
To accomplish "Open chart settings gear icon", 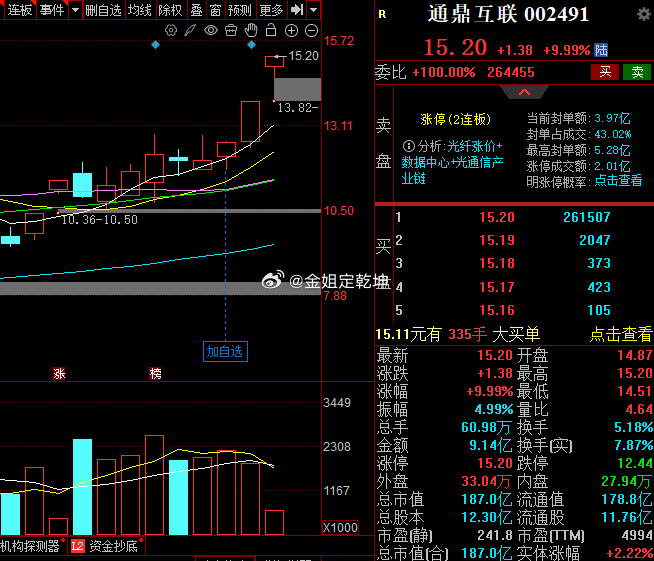I will (x=171, y=30).
